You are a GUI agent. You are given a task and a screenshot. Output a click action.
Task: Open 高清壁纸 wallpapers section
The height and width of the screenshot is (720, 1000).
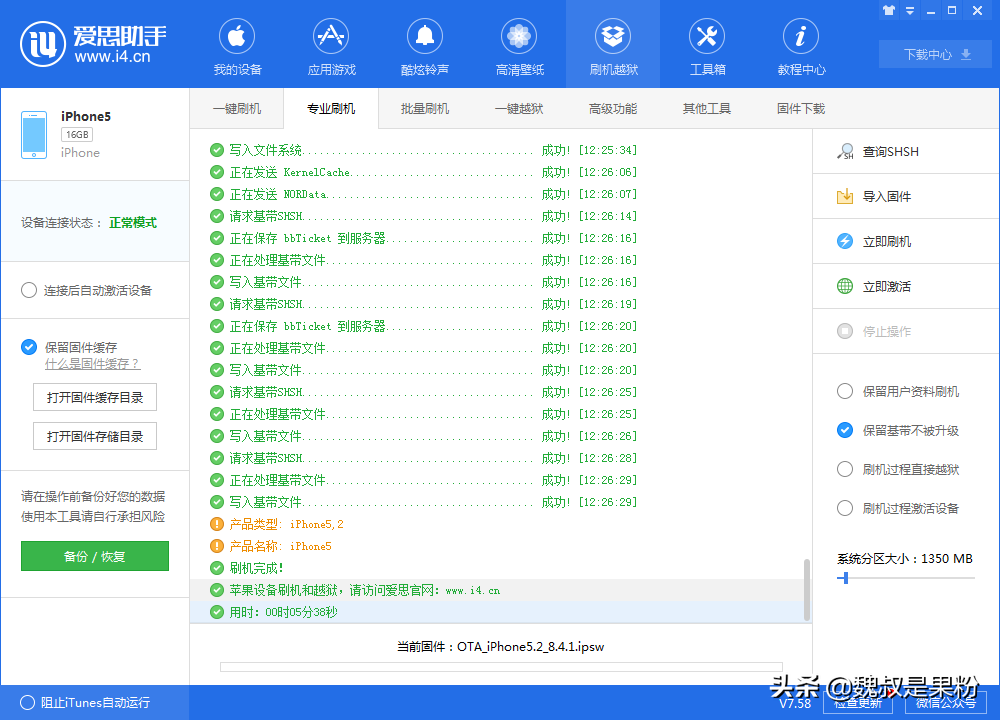click(x=519, y=47)
